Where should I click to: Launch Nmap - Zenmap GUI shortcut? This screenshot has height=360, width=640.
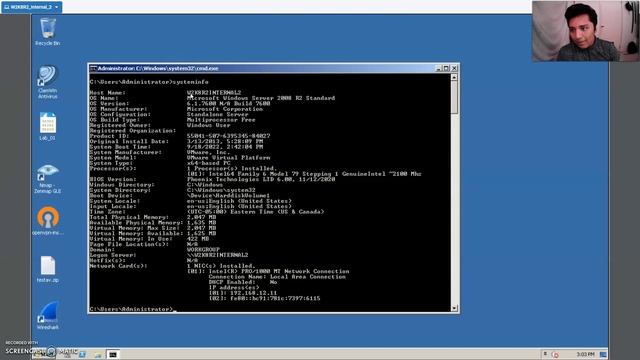pyautogui.click(x=48, y=178)
